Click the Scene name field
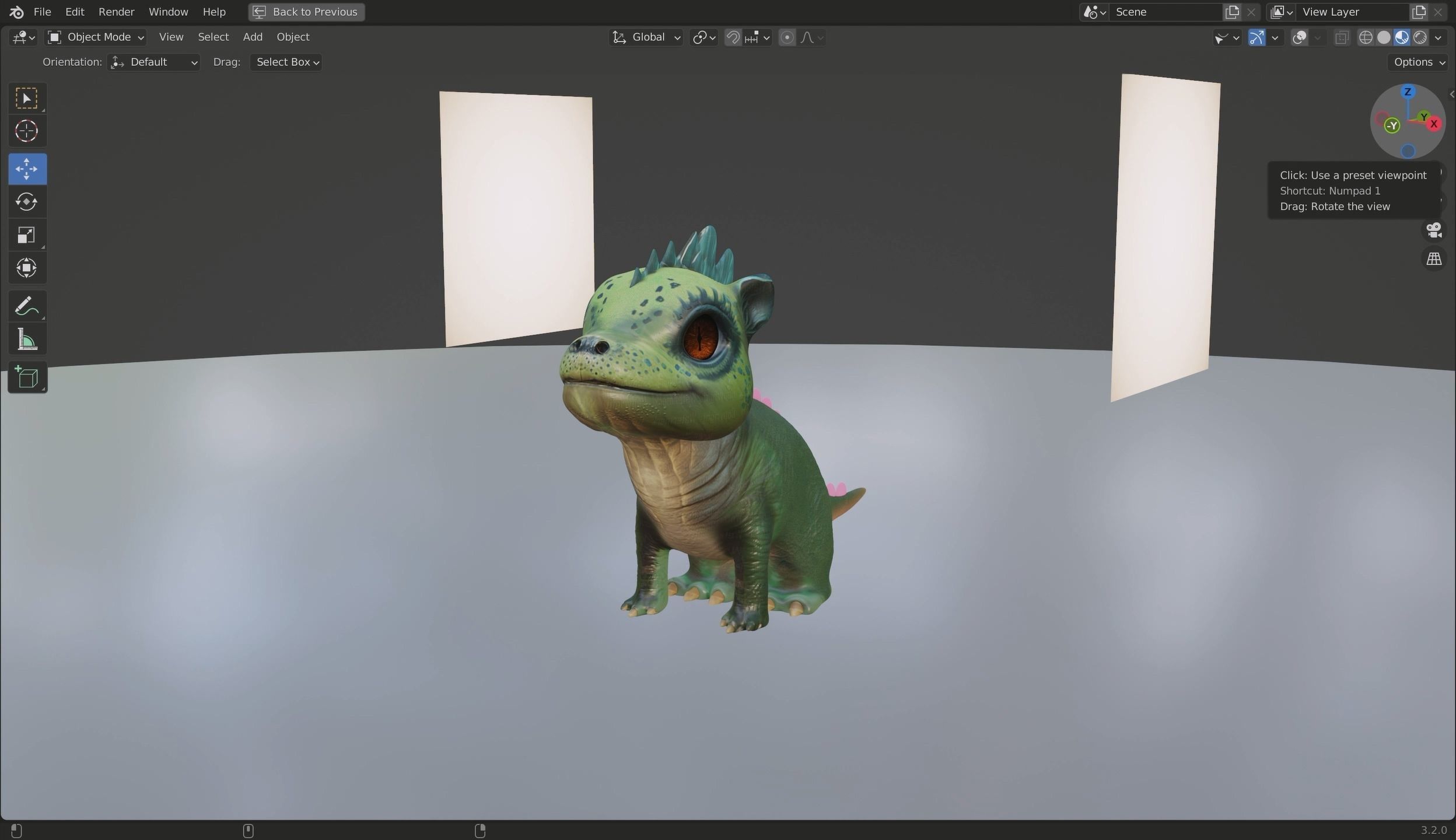 (x=1165, y=12)
